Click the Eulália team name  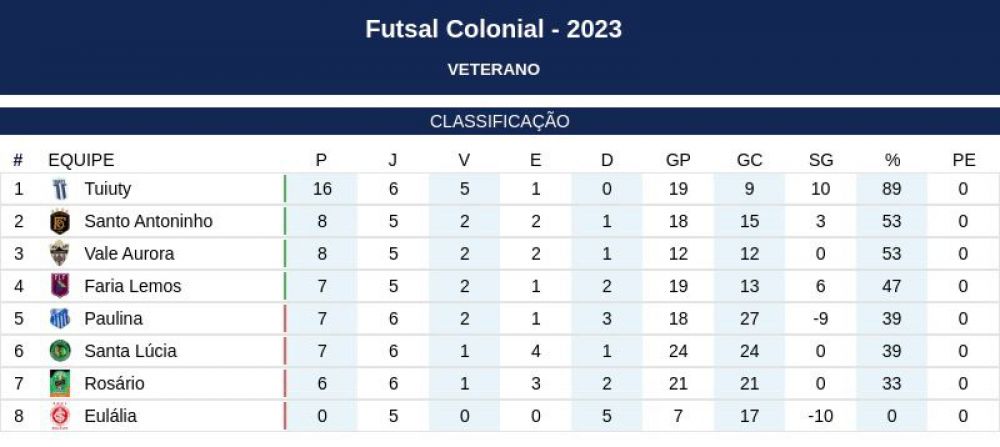pyautogui.click(x=110, y=416)
